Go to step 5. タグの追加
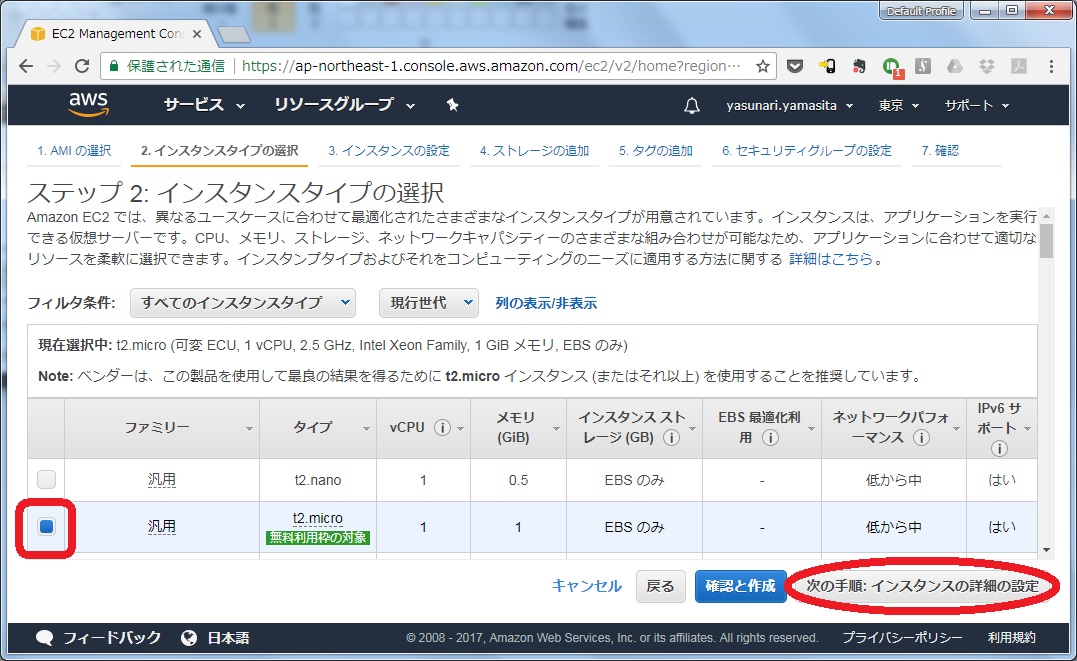Image resolution: width=1077 pixels, height=661 pixels. click(655, 150)
